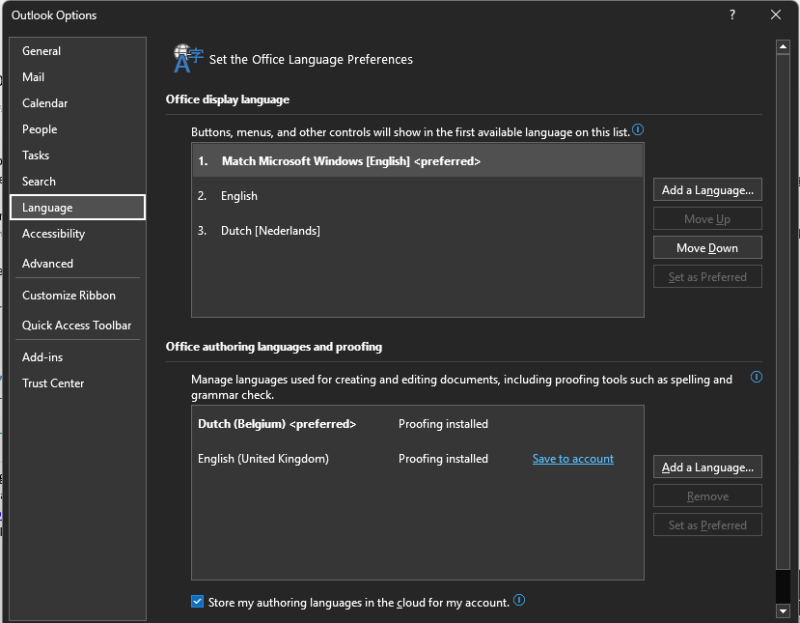This screenshot has height=623, width=800.
Task: Click the info icon beside authoring languages description
Action: point(756,377)
